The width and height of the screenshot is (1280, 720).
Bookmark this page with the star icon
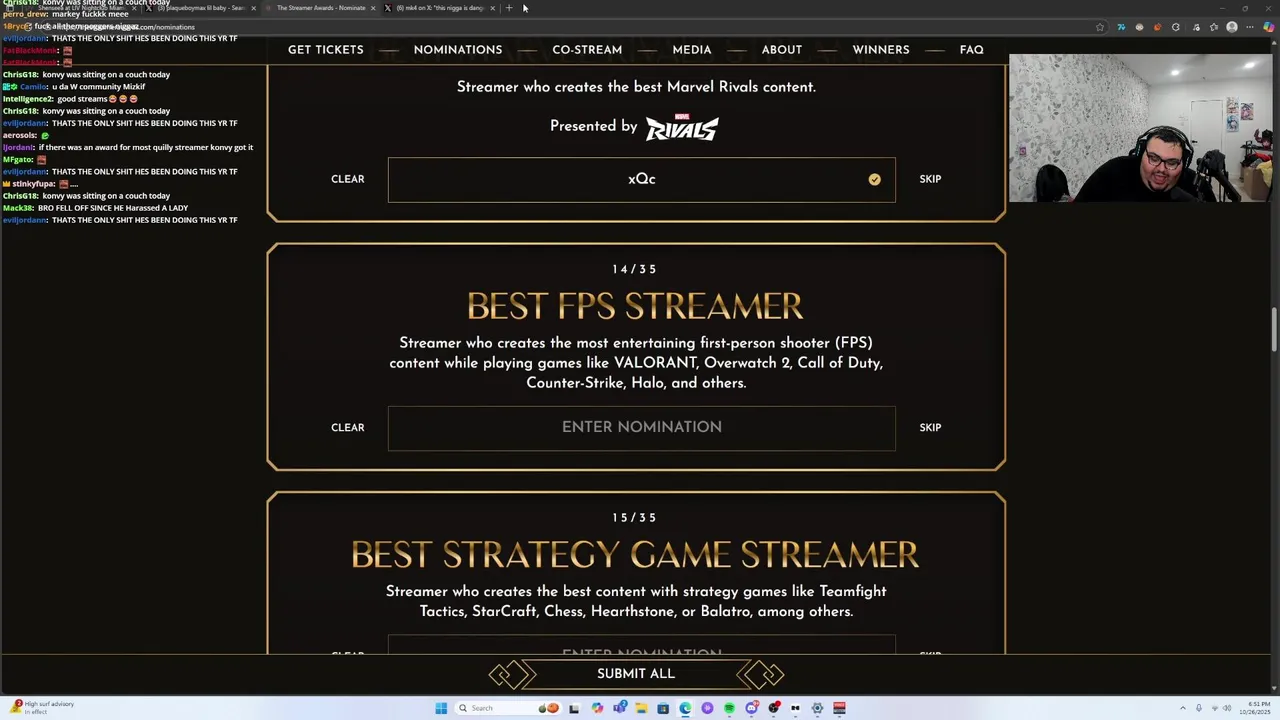coord(1100,27)
